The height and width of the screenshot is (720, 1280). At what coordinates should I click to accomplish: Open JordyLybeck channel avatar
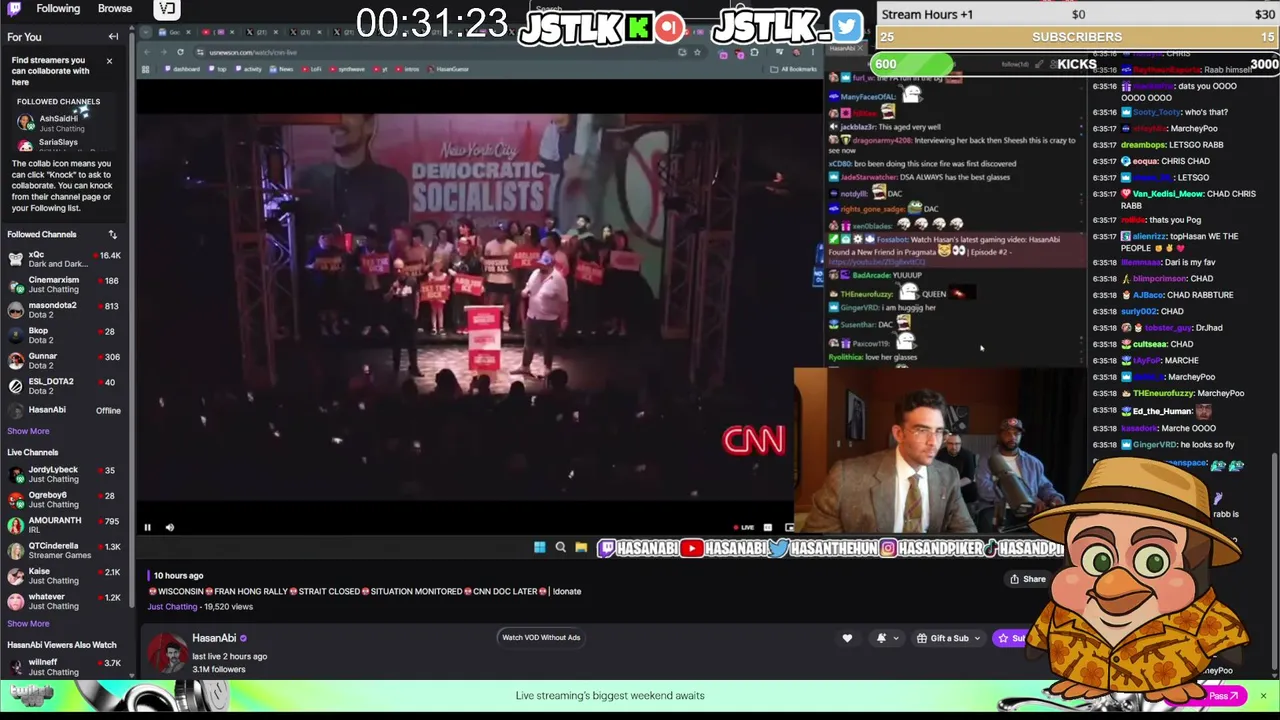point(16,474)
